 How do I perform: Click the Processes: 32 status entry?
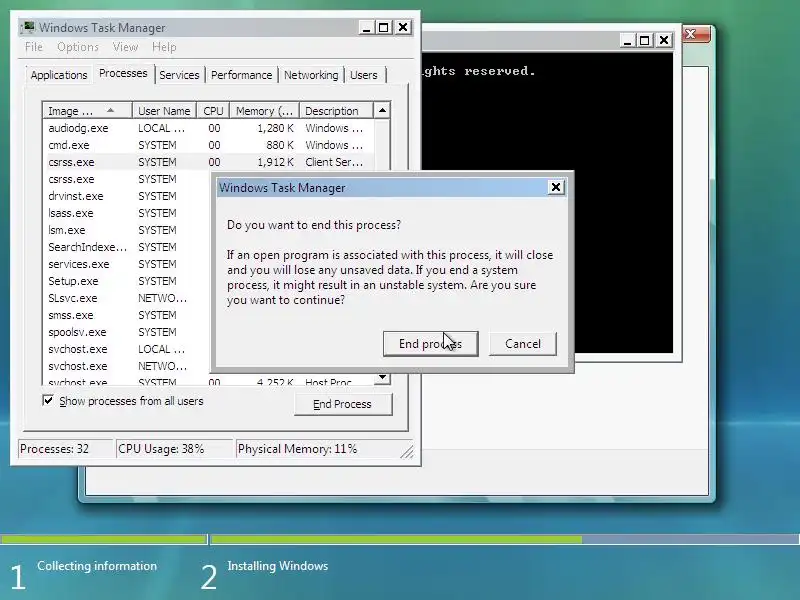pos(65,449)
